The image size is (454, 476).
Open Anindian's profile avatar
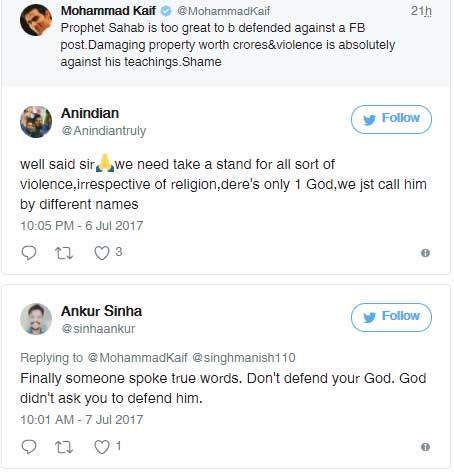pyautogui.click(x=36, y=122)
